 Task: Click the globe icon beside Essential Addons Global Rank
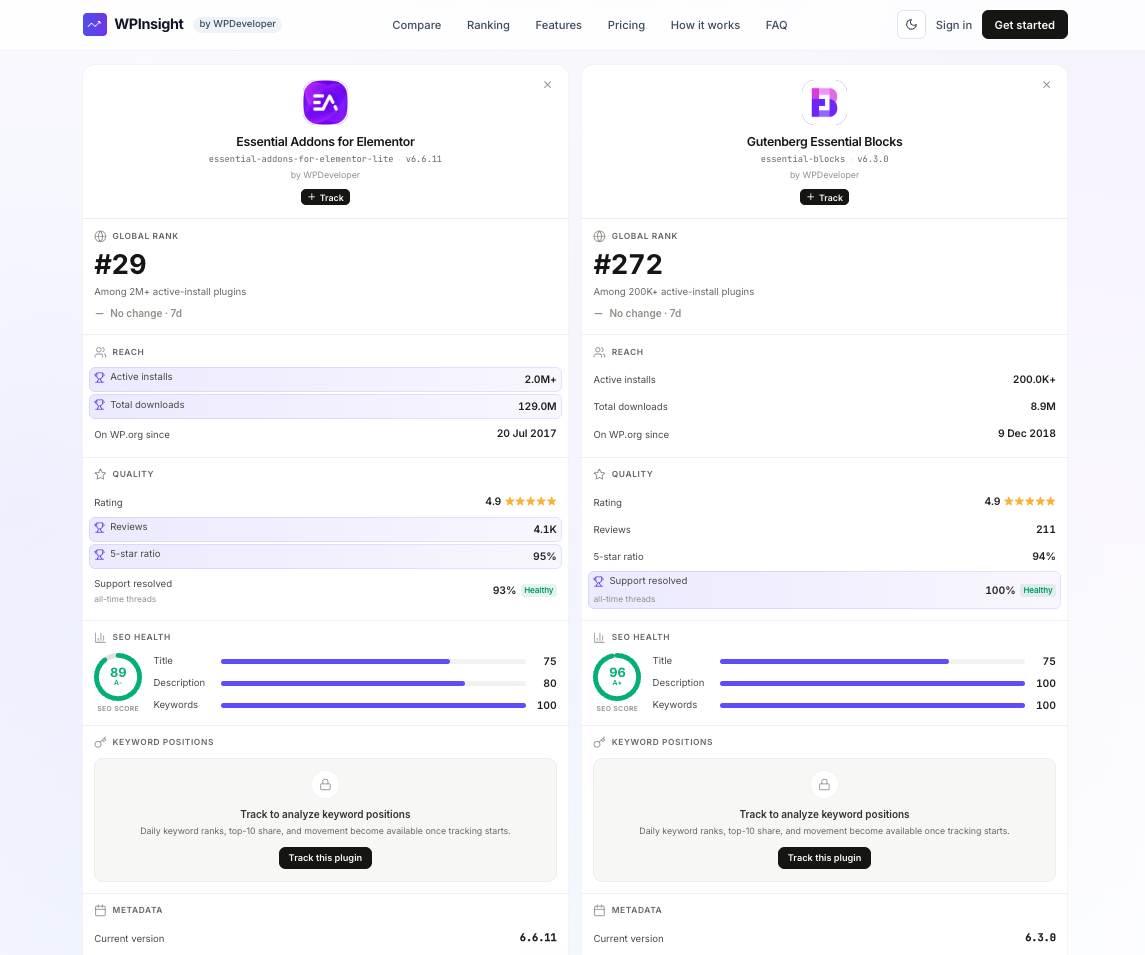tap(100, 237)
